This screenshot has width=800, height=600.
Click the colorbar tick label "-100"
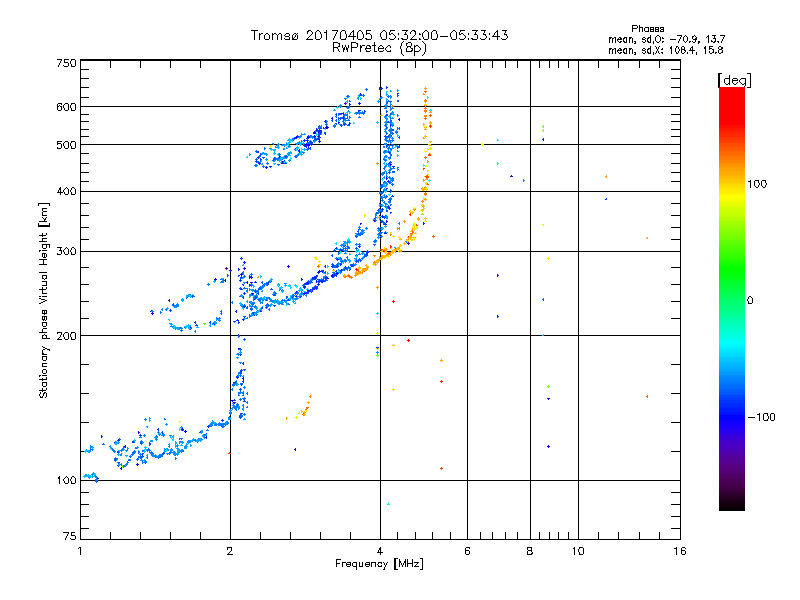click(761, 417)
